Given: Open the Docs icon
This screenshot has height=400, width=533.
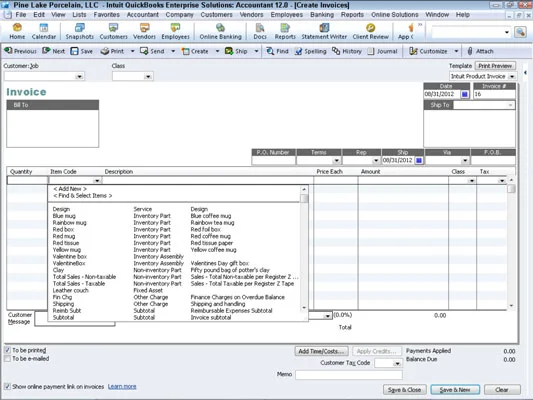Looking at the screenshot, I should tap(260, 31).
